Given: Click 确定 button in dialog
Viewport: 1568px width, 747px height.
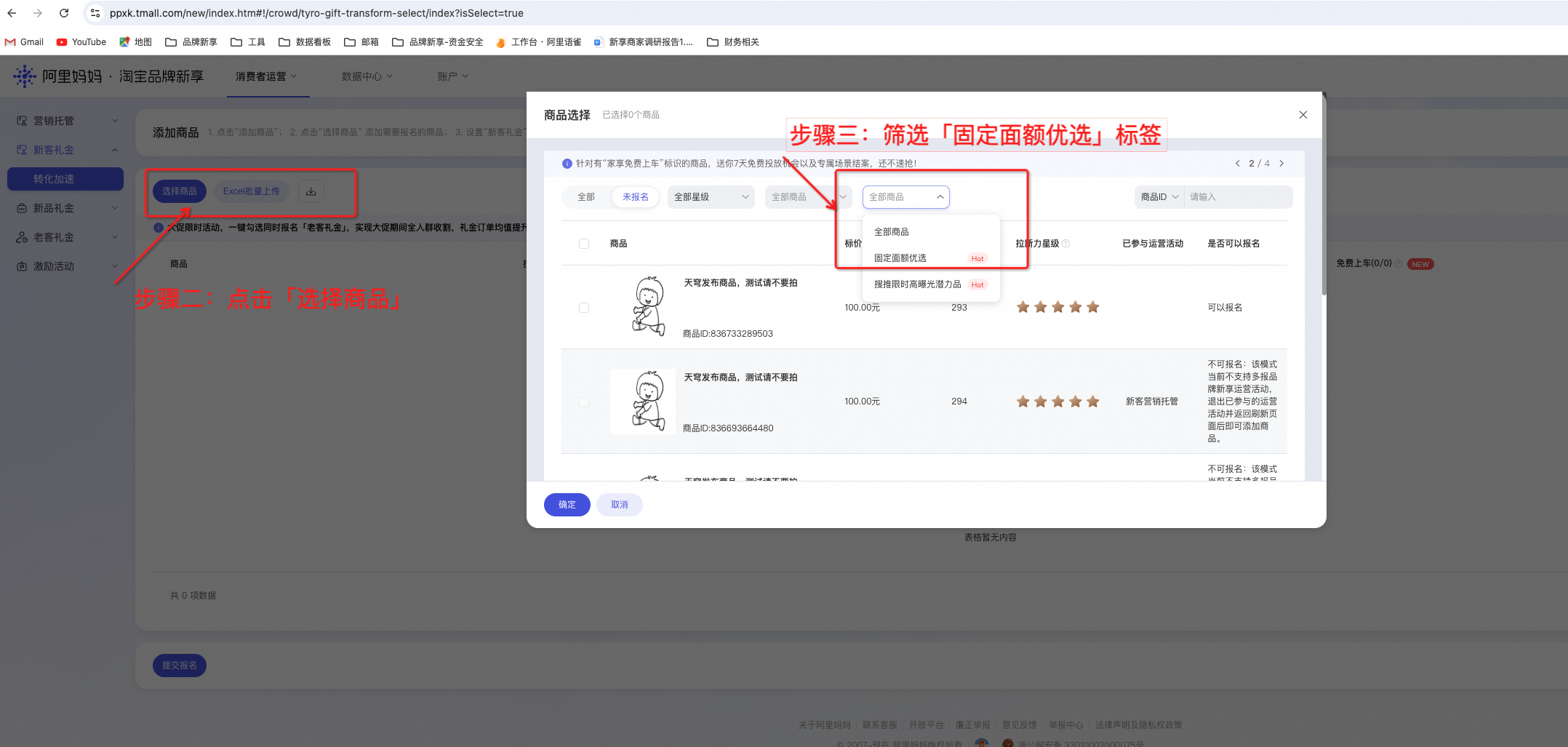Looking at the screenshot, I should 567,505.
